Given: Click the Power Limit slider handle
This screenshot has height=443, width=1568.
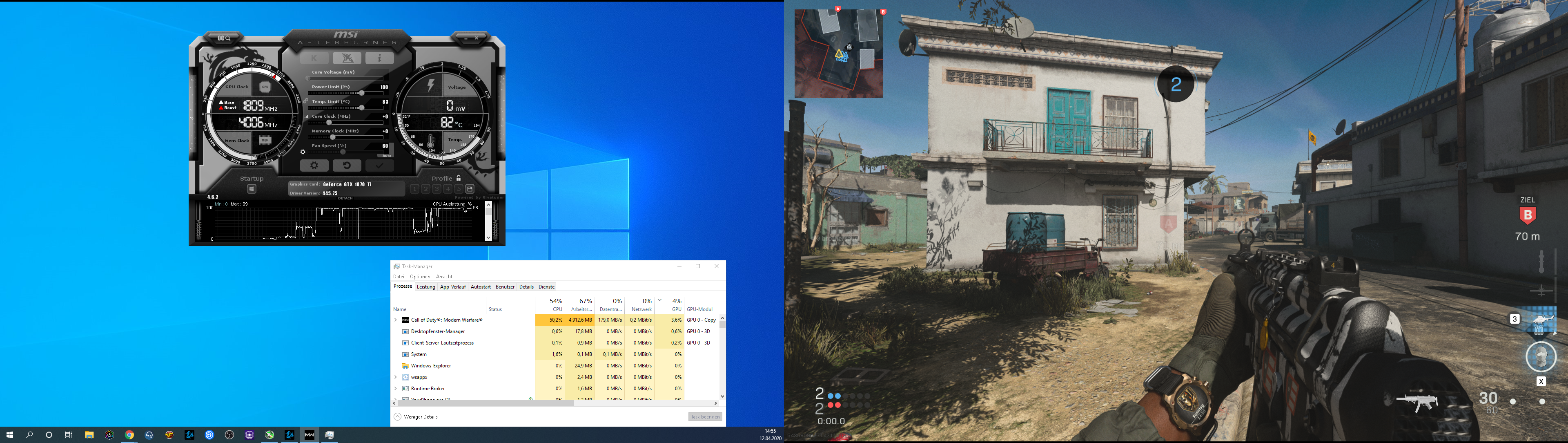Looking at the screenshot, I should (x=361, y=93).
